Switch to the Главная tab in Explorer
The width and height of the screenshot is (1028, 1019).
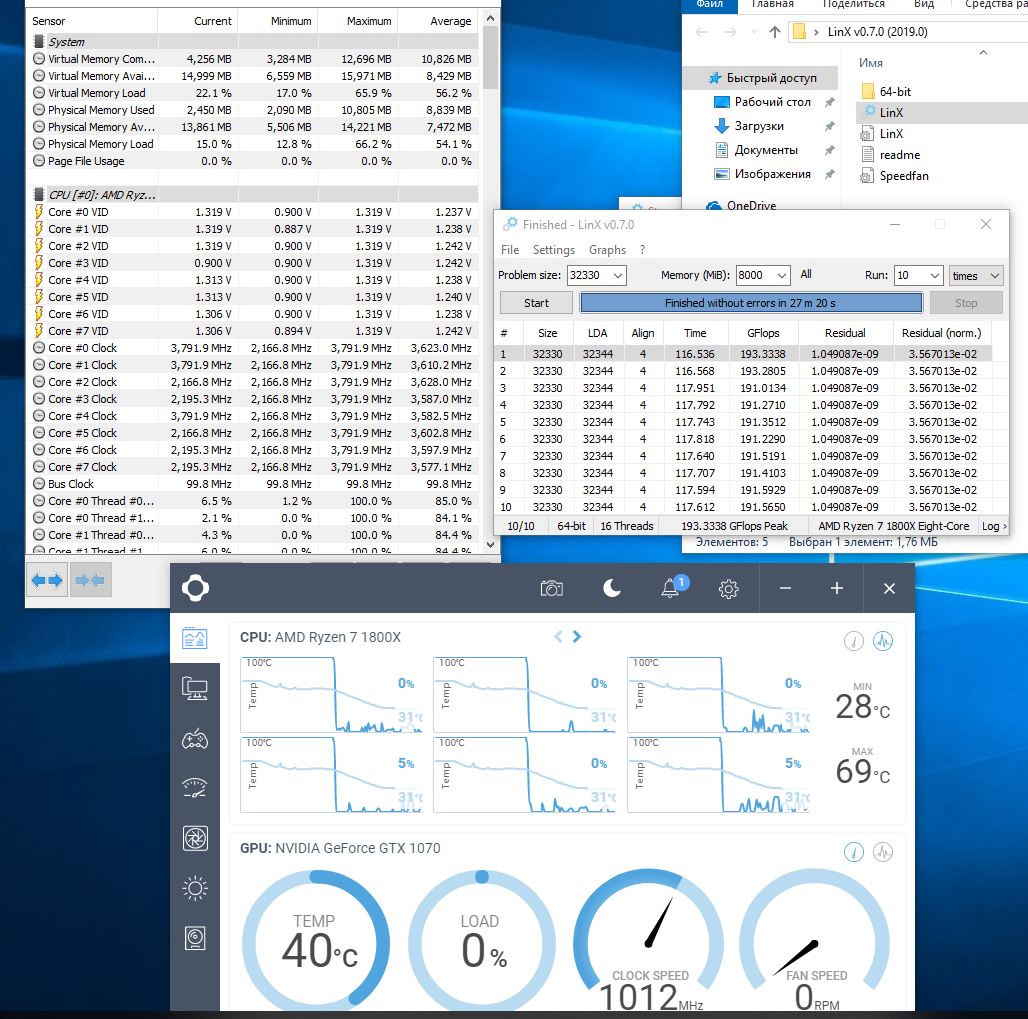772,5
